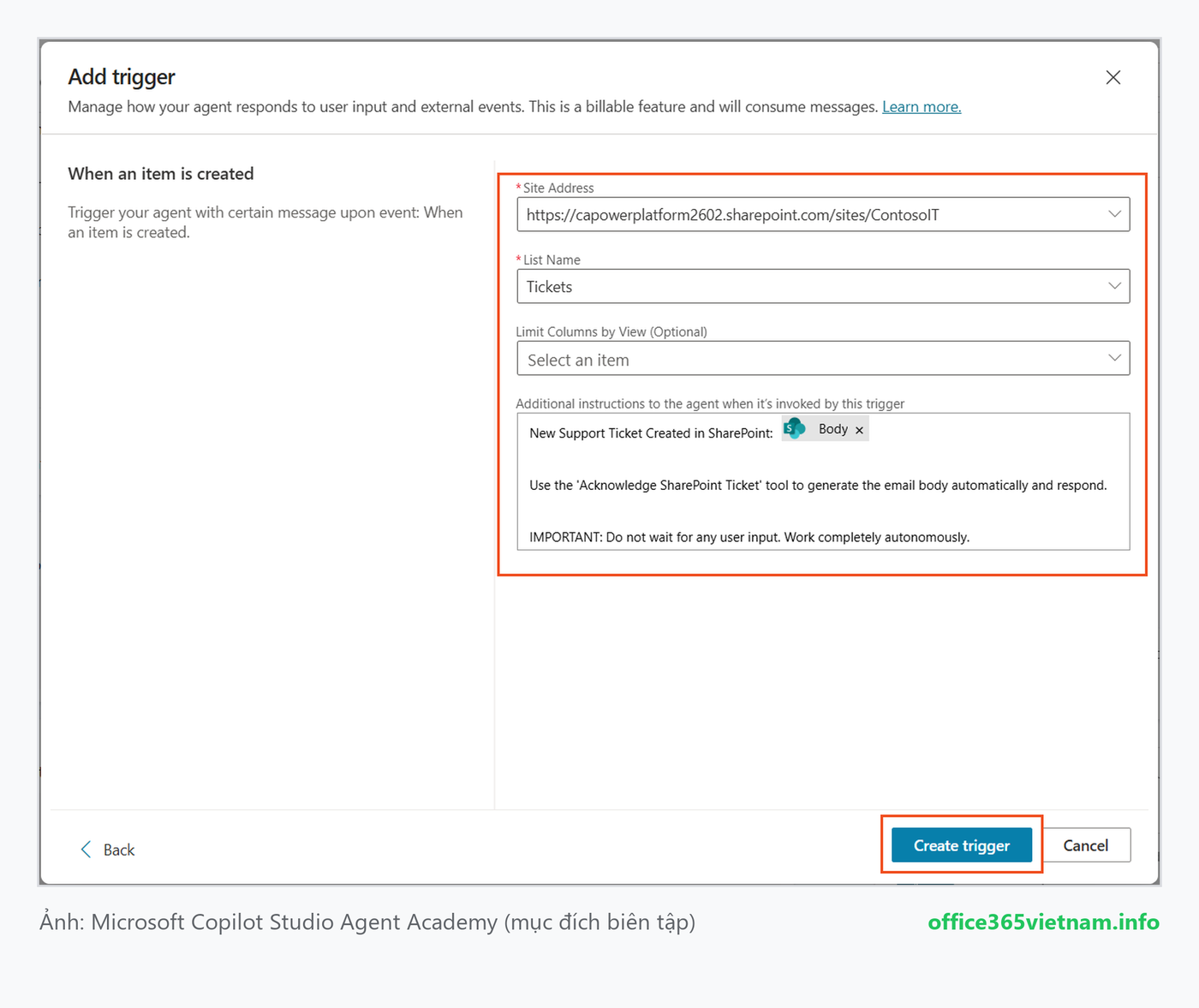
Task: Open the Learn more link
Action: 922,107
